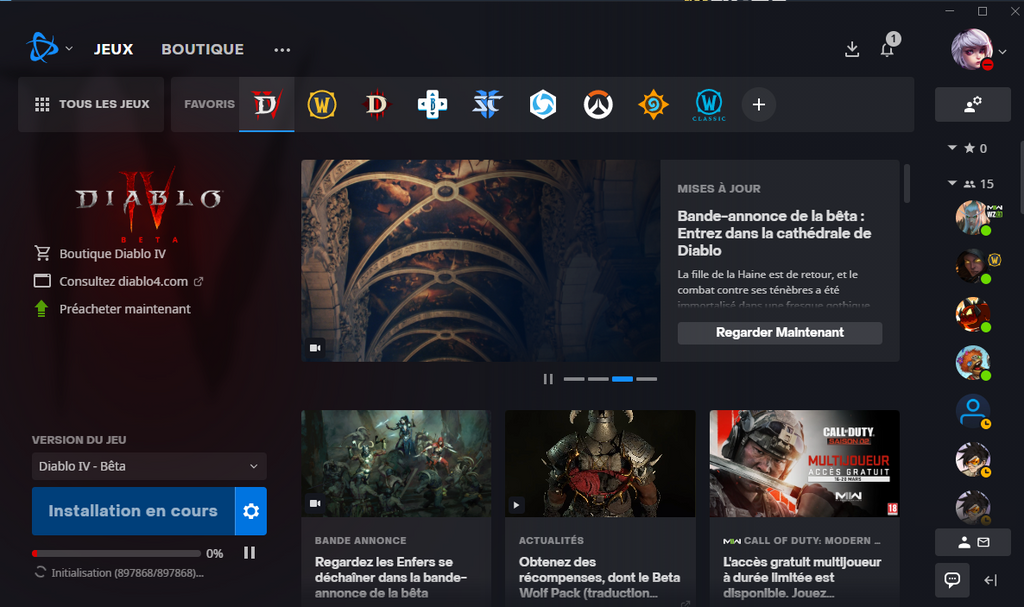Image resolution: width=1024 pixels, height=607 pixels.
Task: Open the TOUS LES JEUX menu
Action: click(91, 104)
